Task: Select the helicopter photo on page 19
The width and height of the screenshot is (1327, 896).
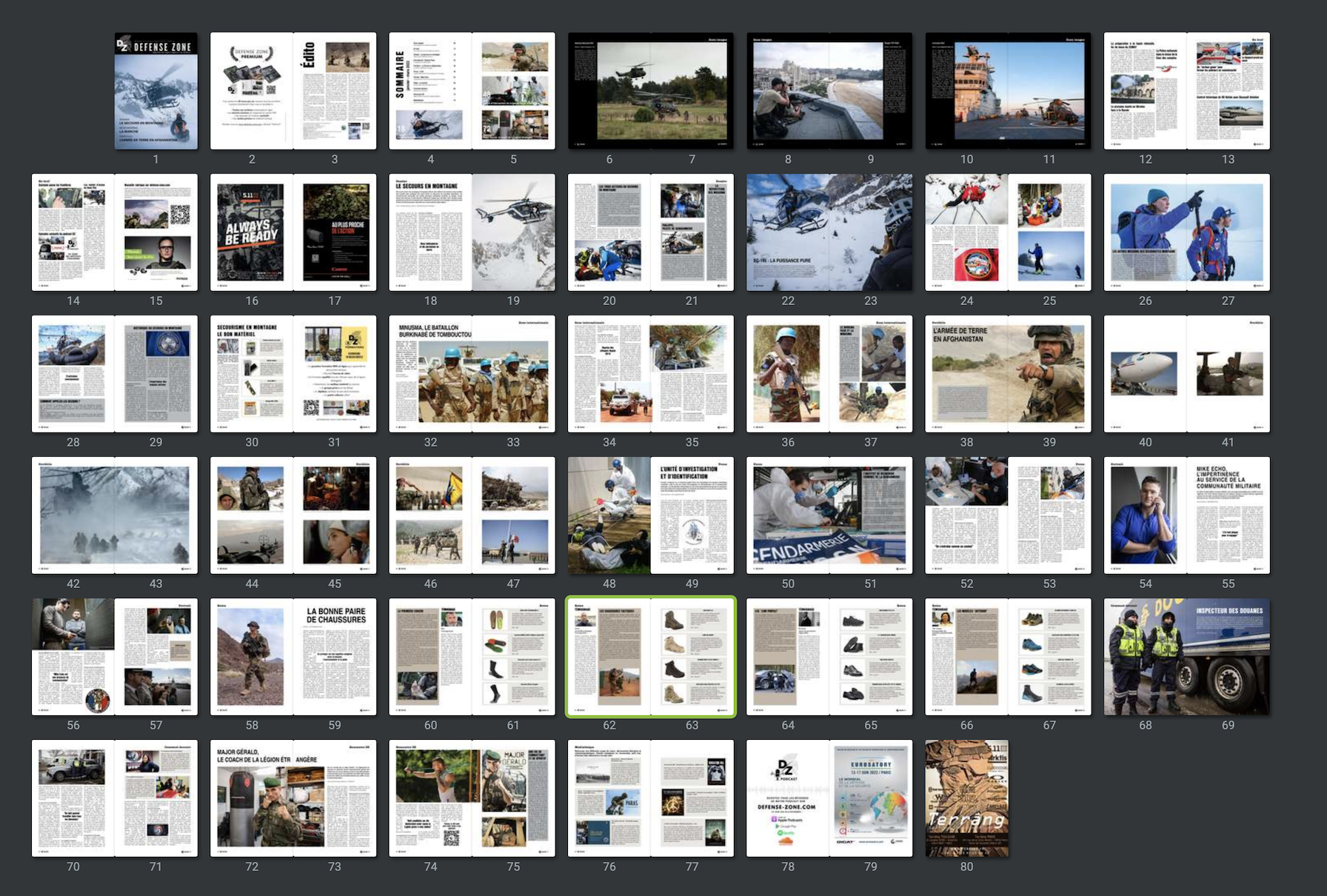Action: [513, 233]
